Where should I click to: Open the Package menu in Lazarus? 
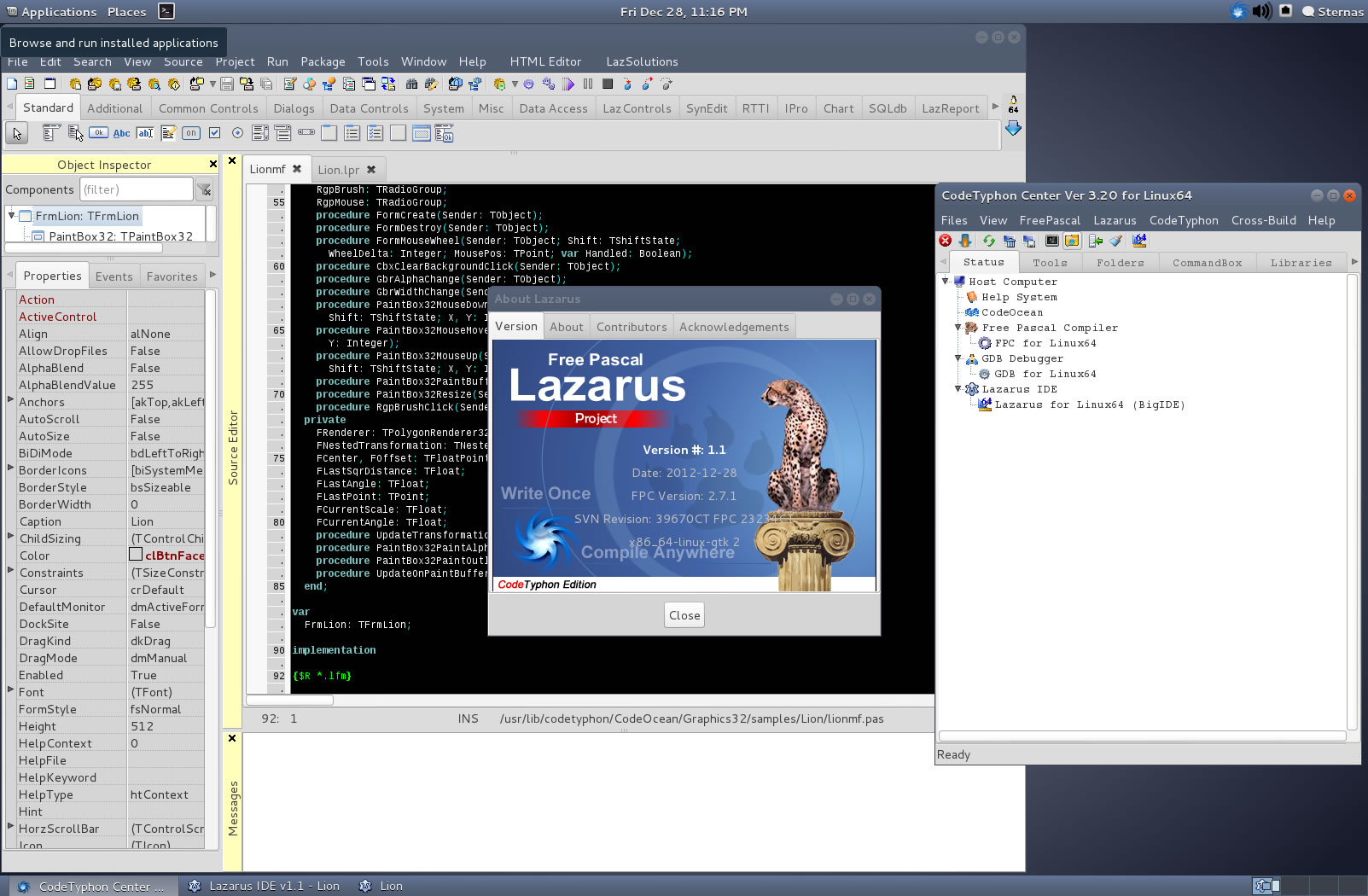323,61
